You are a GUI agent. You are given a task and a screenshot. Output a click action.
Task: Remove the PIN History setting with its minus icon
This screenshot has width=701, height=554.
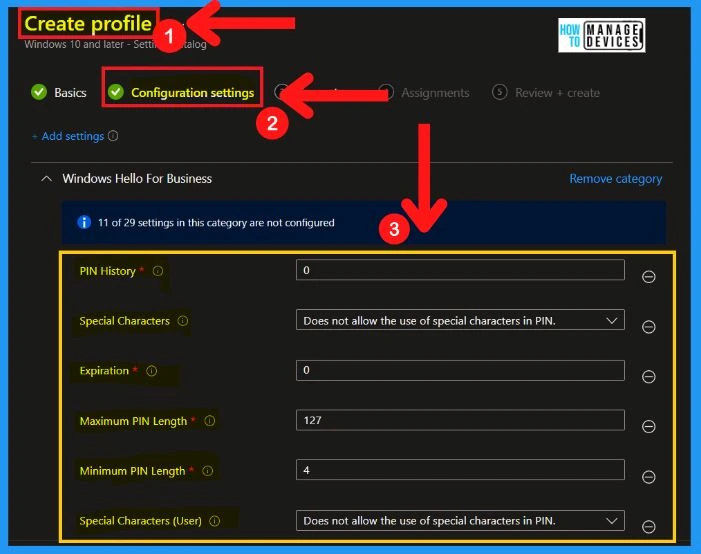point(649,277)
